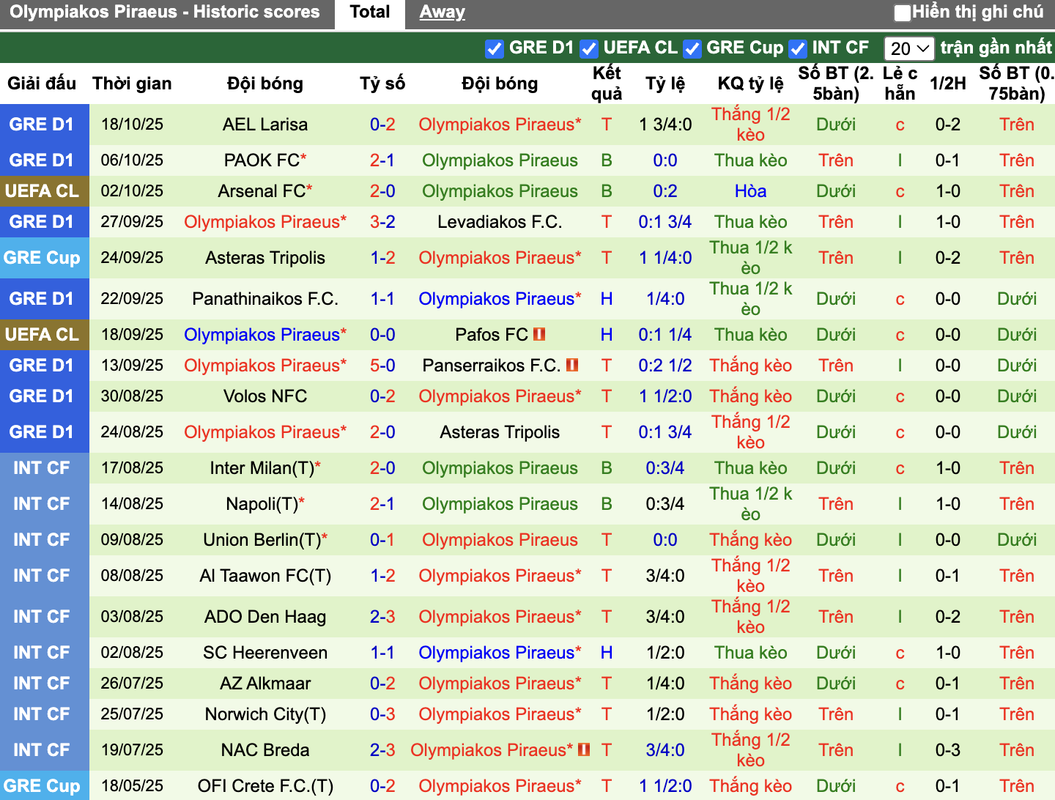Screen dimensions: 1055x800
Task: Open Arsenal FC team link
Action: click(x=262, y=191)
